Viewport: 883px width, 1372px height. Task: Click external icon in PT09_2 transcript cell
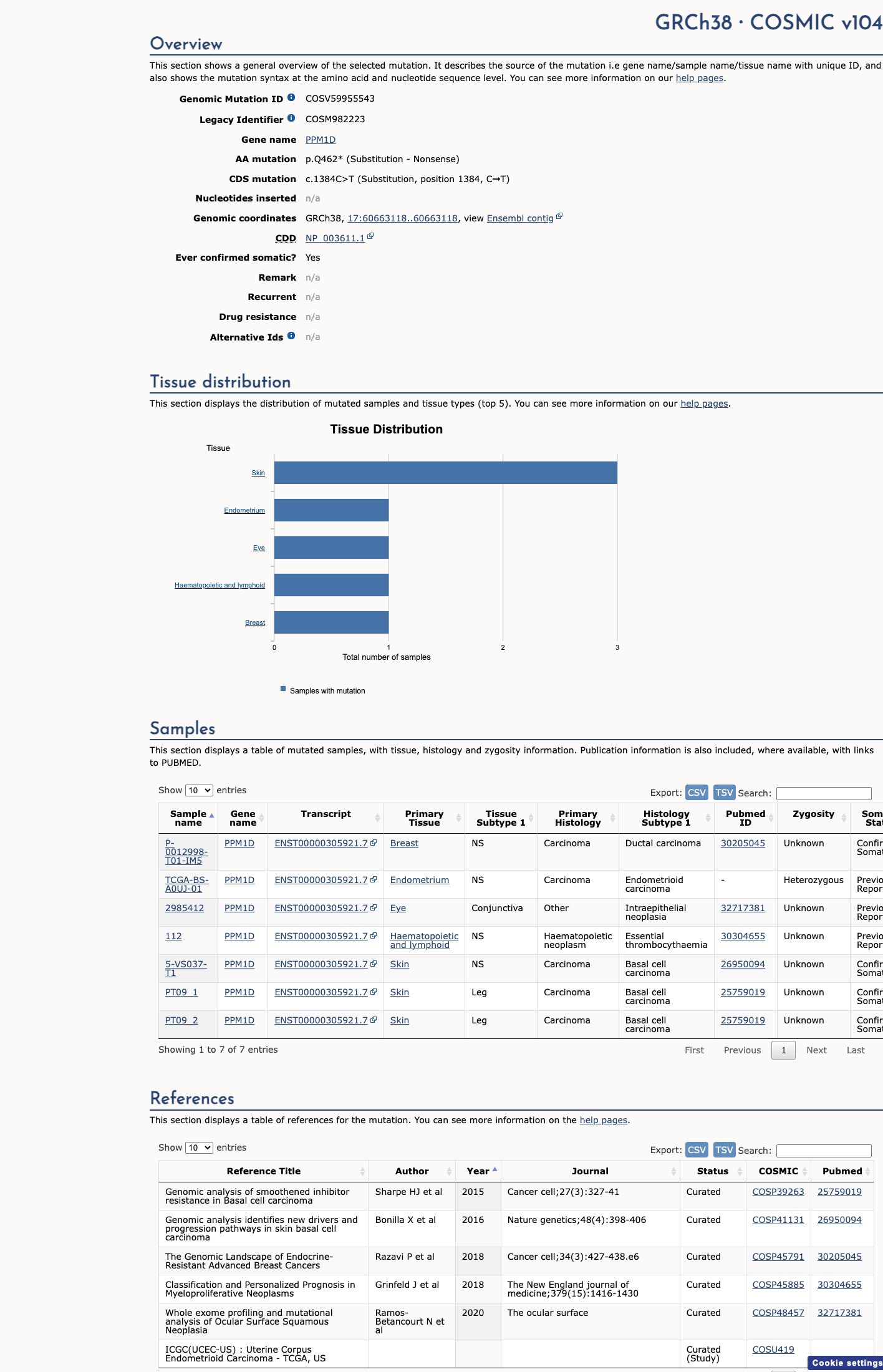tap(374, 1020)
